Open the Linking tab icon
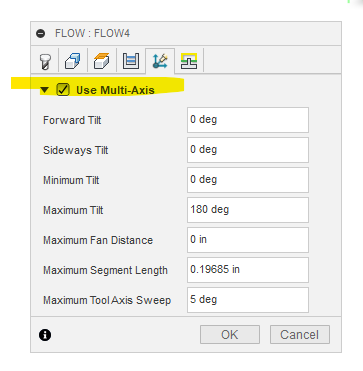The image size is (363, 371). click(x=189, y=61)
